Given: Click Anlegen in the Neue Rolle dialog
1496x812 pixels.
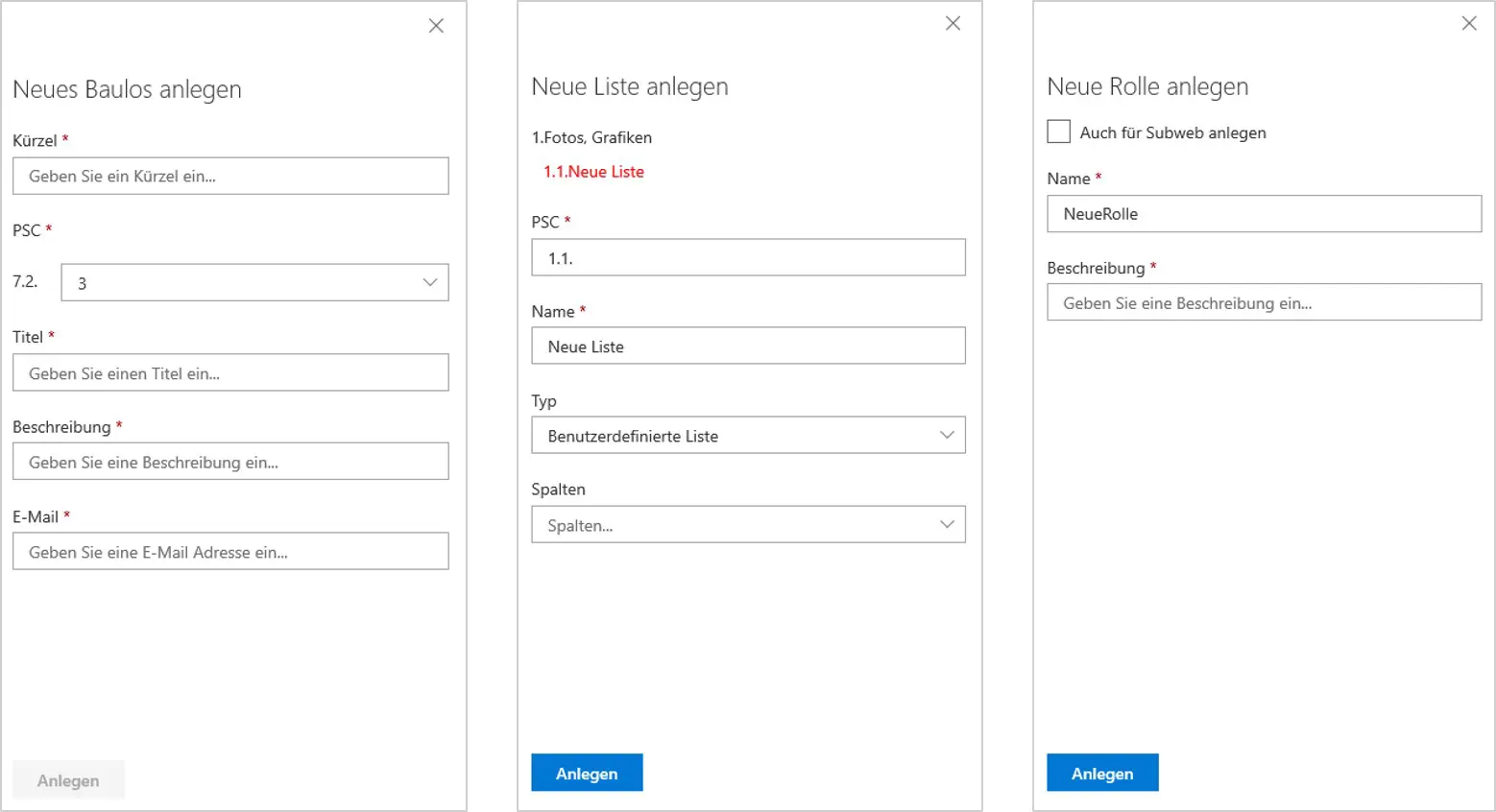Looking at the screenshot, I should coord(1102,772).
